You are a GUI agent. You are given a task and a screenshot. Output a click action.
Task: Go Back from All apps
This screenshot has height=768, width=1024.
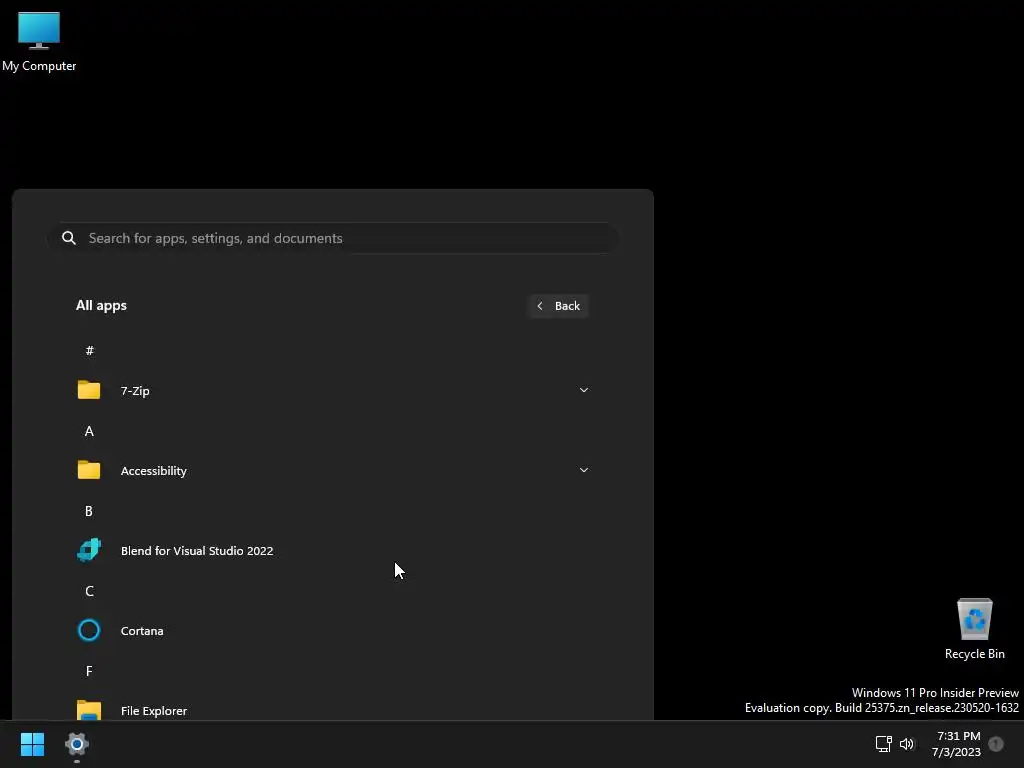pyautogui.click(x=558, y=306)
